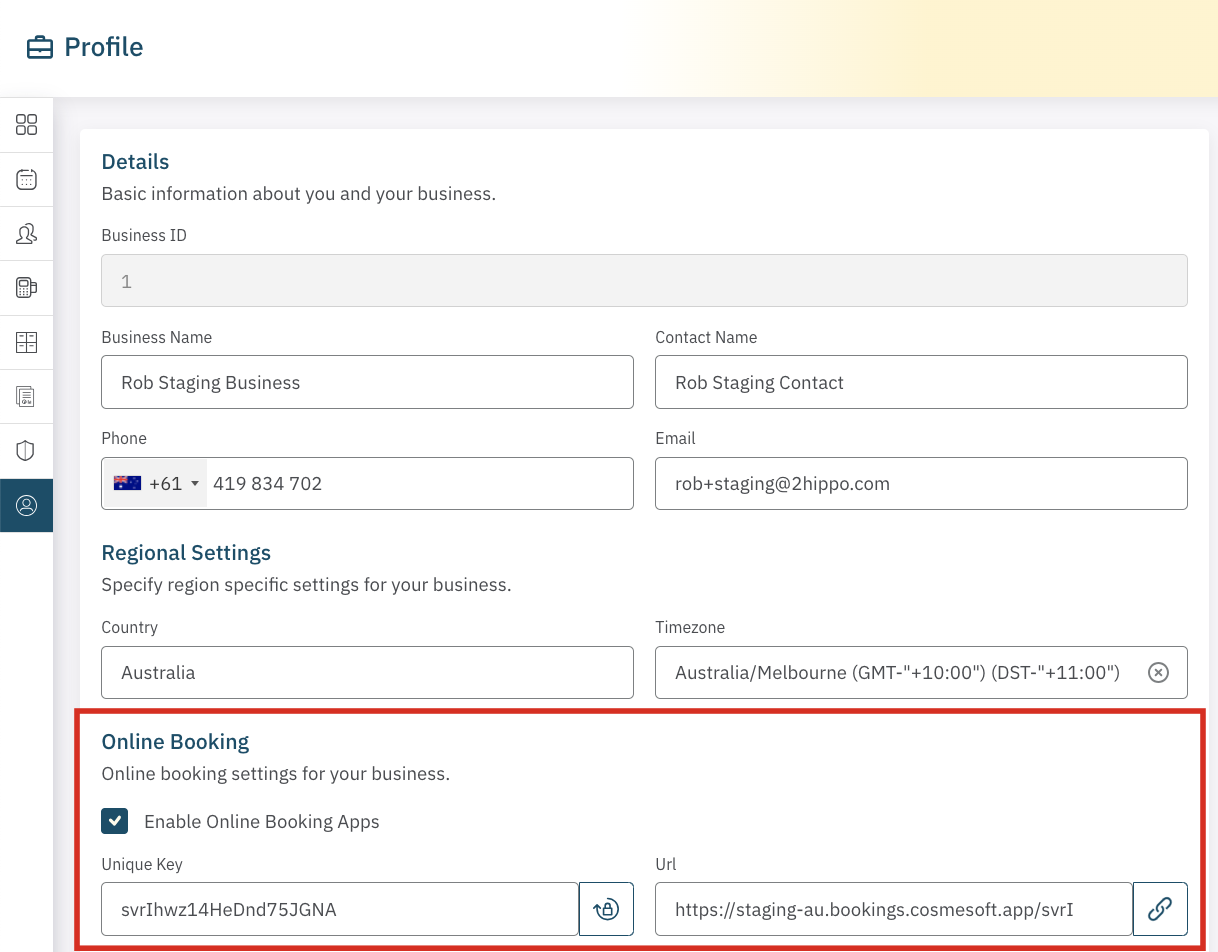1218x952 pixels.
Task: Open the Timezone selection dropdown
Action: point(900,673)
